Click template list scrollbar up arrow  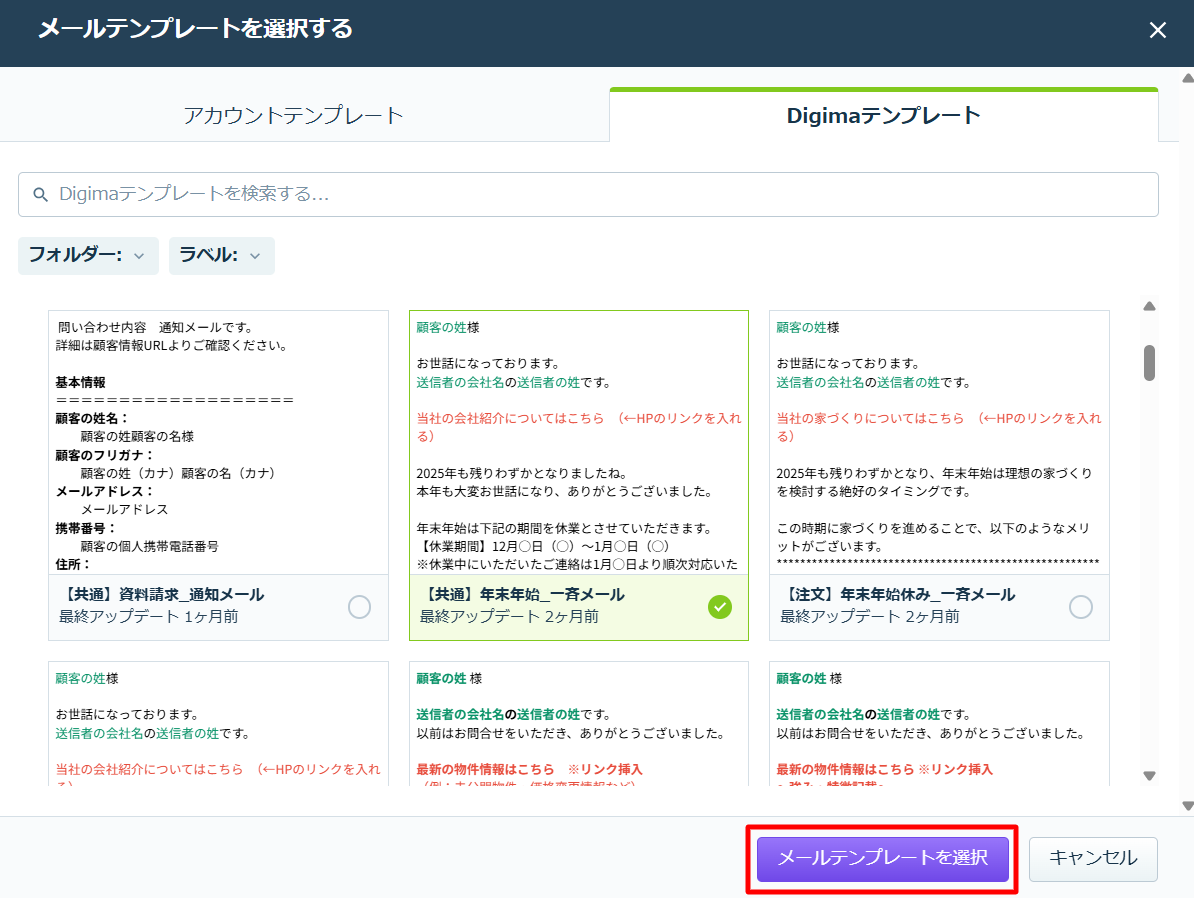[1149, 306]
